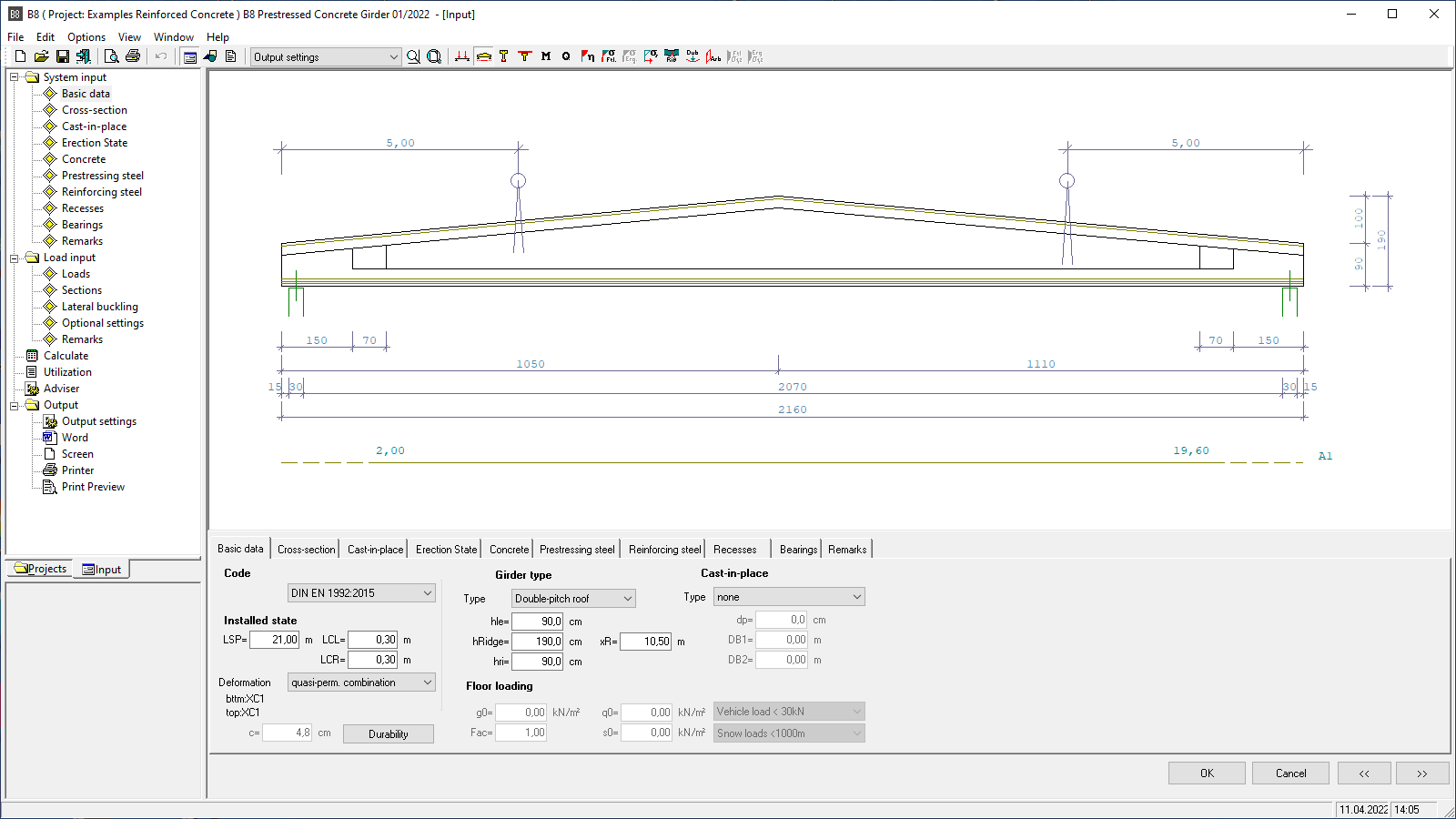
Task: Click the exit/export door toolbar icon
Action: [x=83, y=56]
